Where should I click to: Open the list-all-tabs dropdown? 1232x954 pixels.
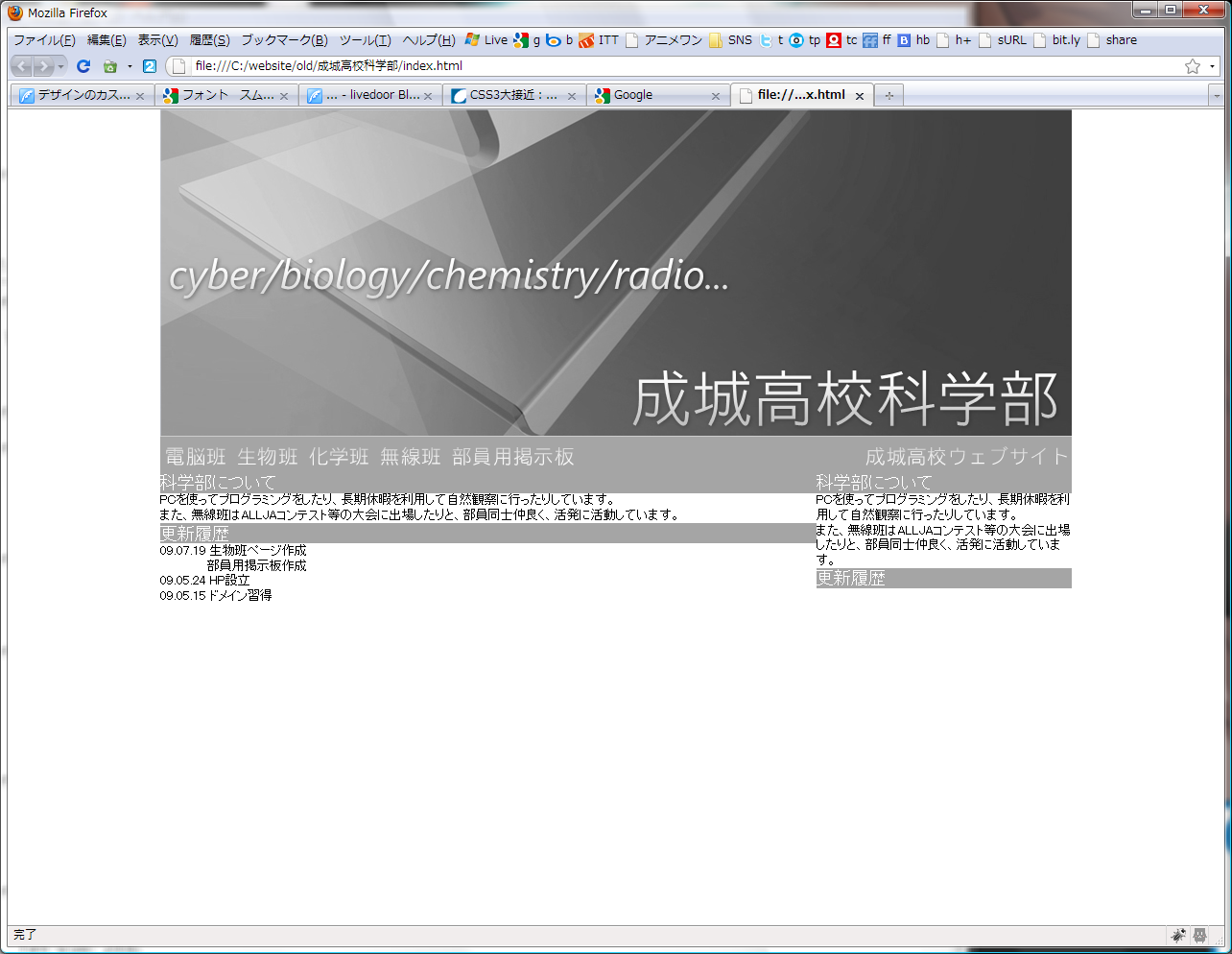1217,96
